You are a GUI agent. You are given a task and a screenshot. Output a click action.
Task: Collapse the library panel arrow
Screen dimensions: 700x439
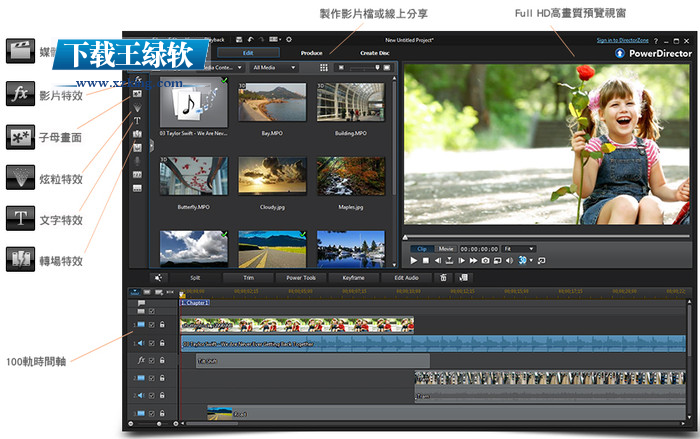click(151, 145)
